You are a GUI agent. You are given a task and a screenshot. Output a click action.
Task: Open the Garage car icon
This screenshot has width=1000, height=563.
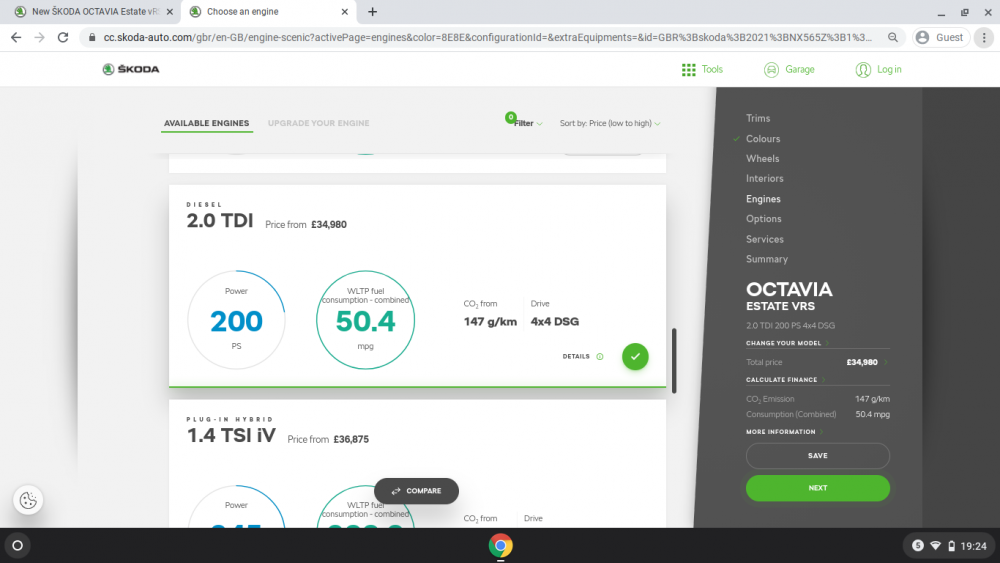(771, 69)
